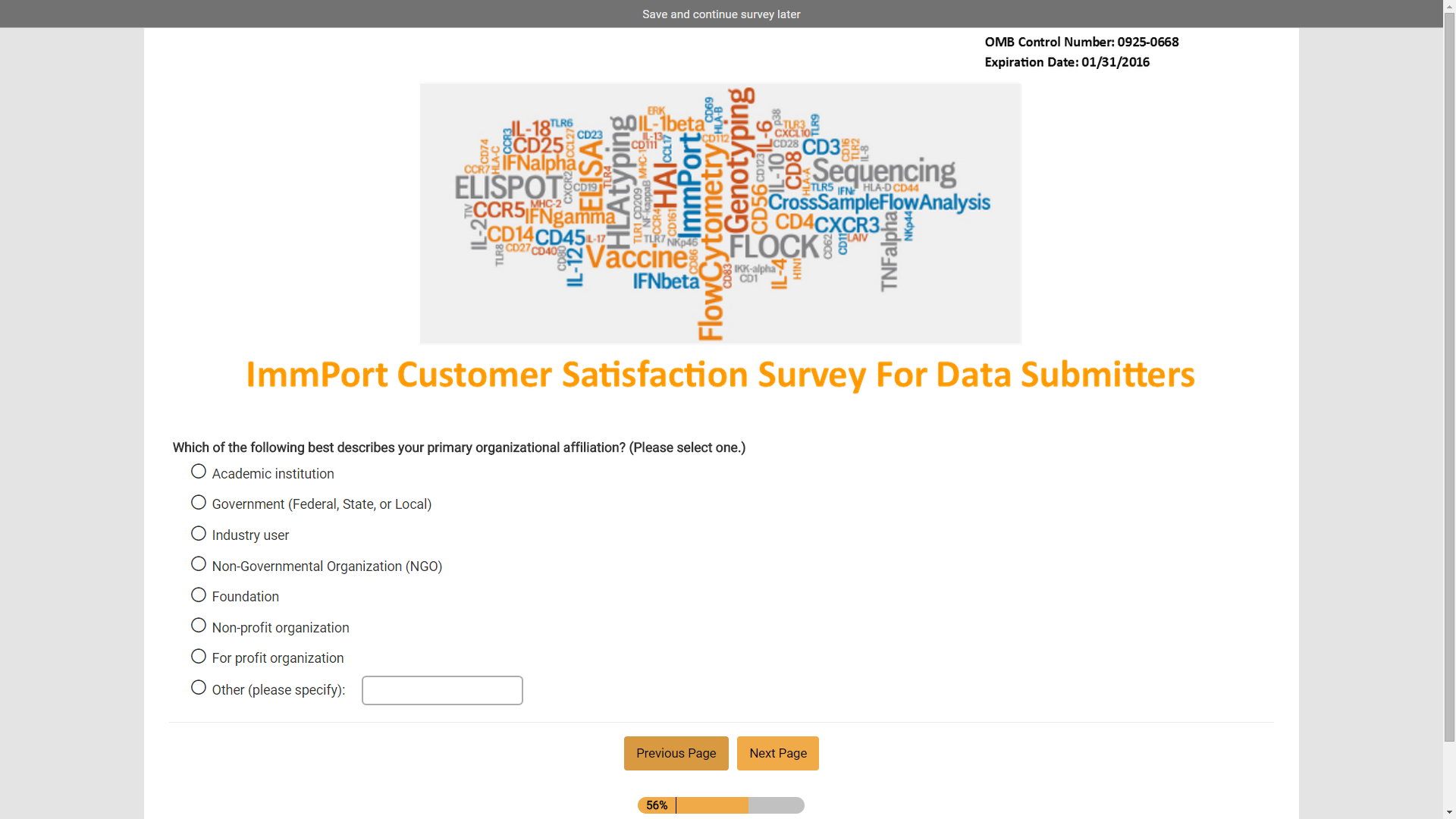Click the survey title heading text

click(720, 375)
